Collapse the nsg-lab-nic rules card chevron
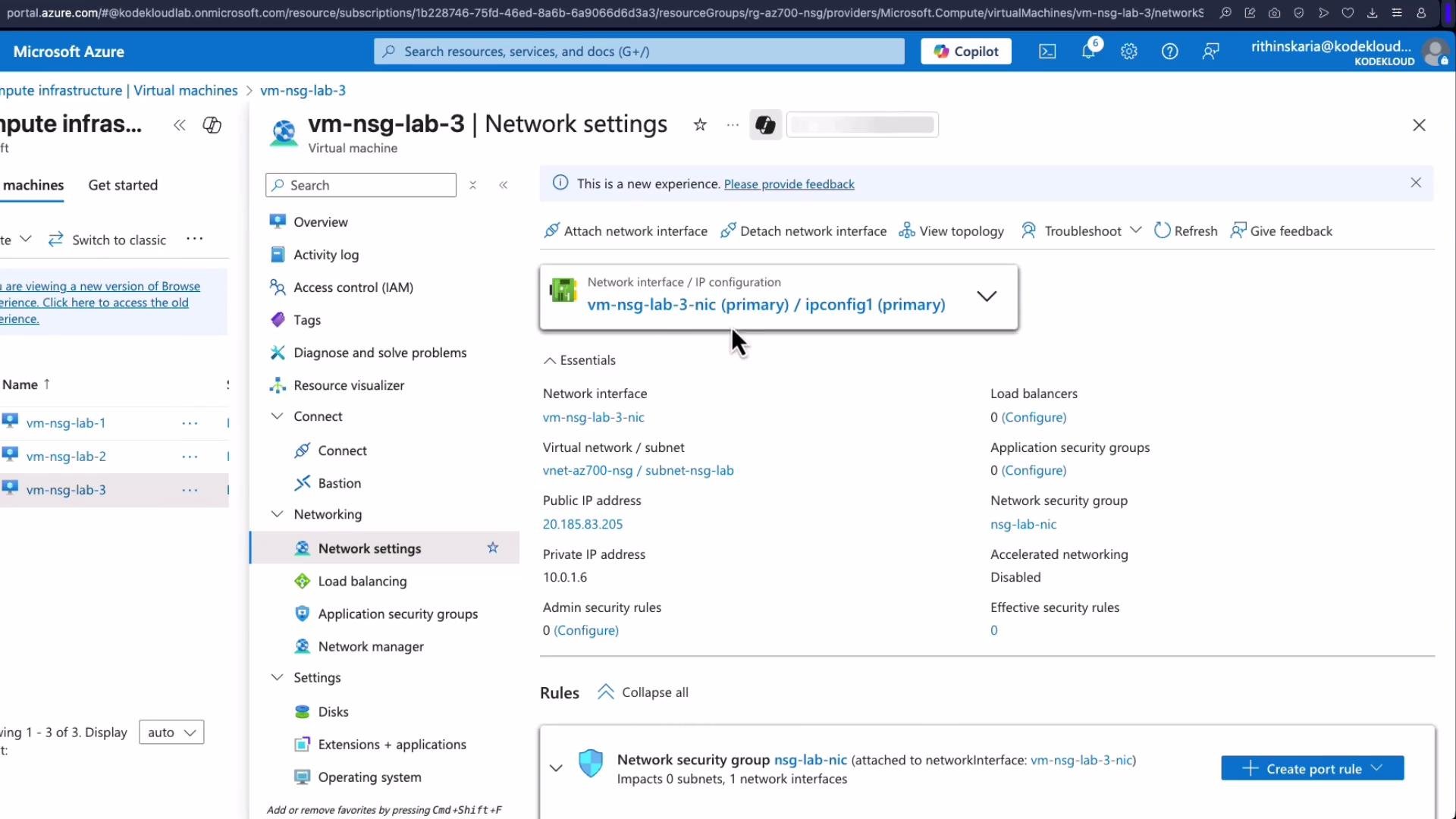The height and width of the screenshot is (819, 1456). (556, 768)
